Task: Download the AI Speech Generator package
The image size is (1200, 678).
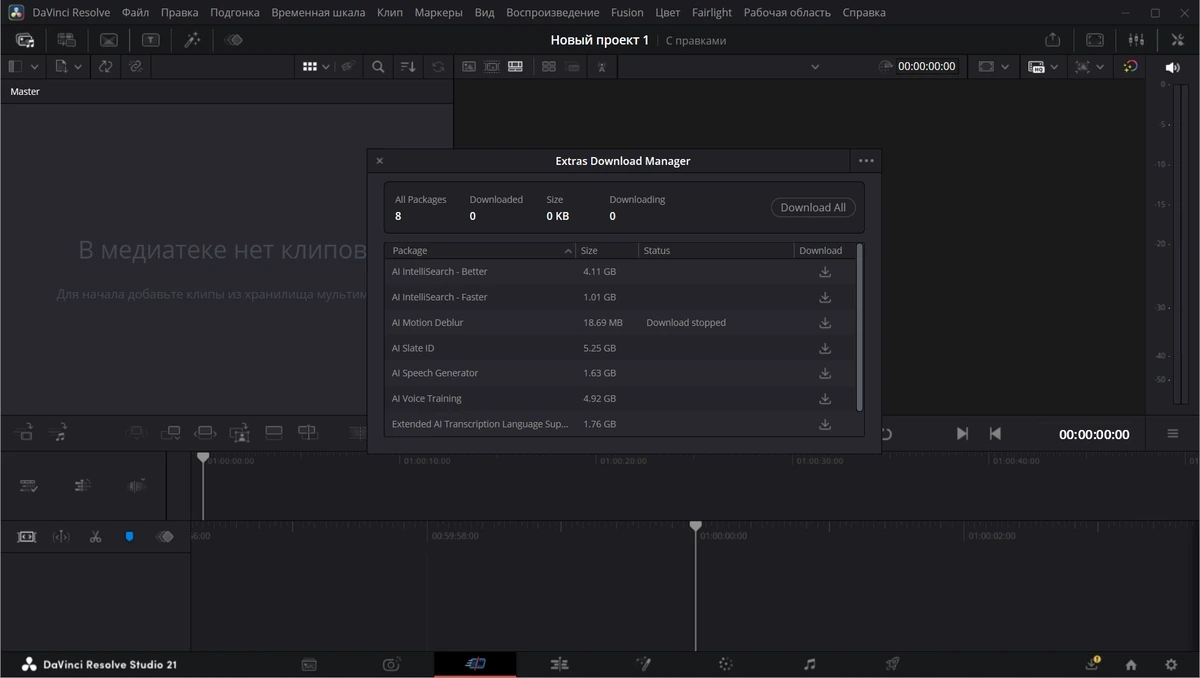Action: click(825, 373)
